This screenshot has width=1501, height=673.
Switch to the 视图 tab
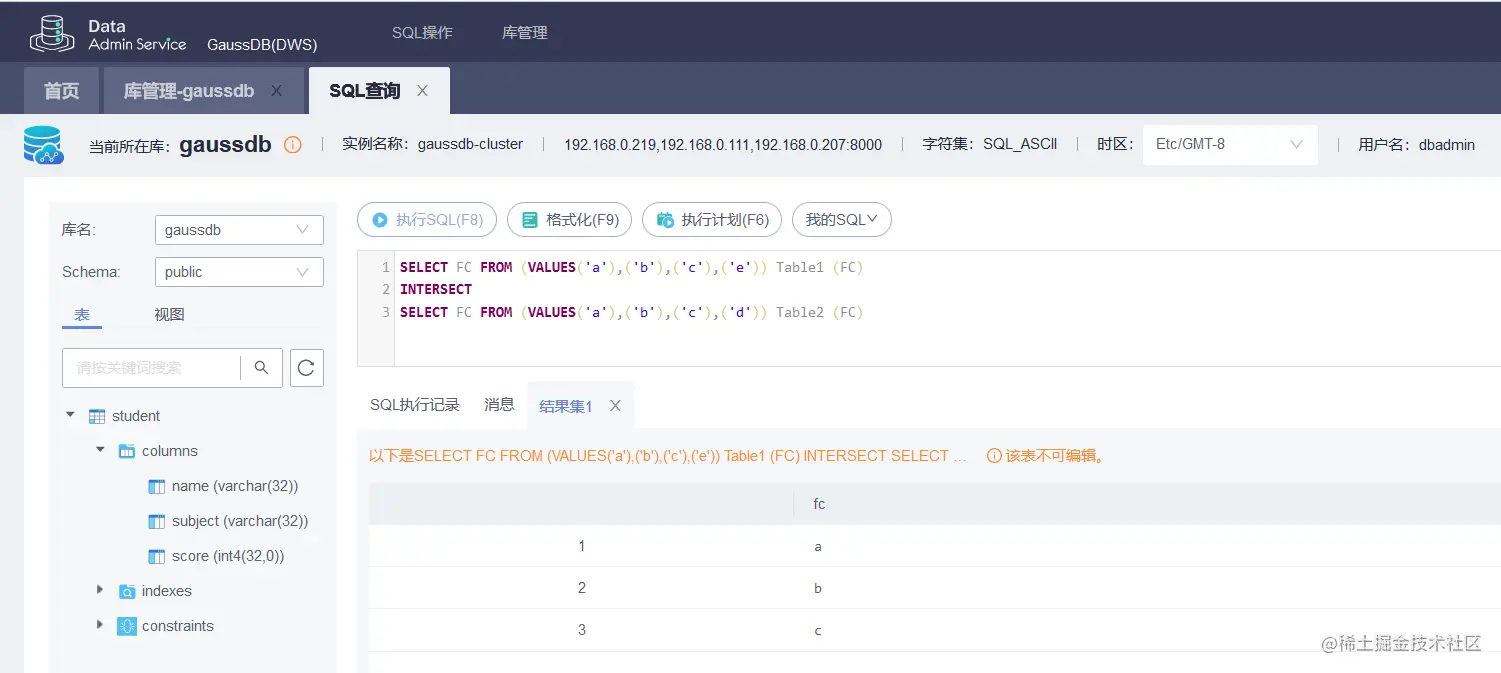click(169, 315)
